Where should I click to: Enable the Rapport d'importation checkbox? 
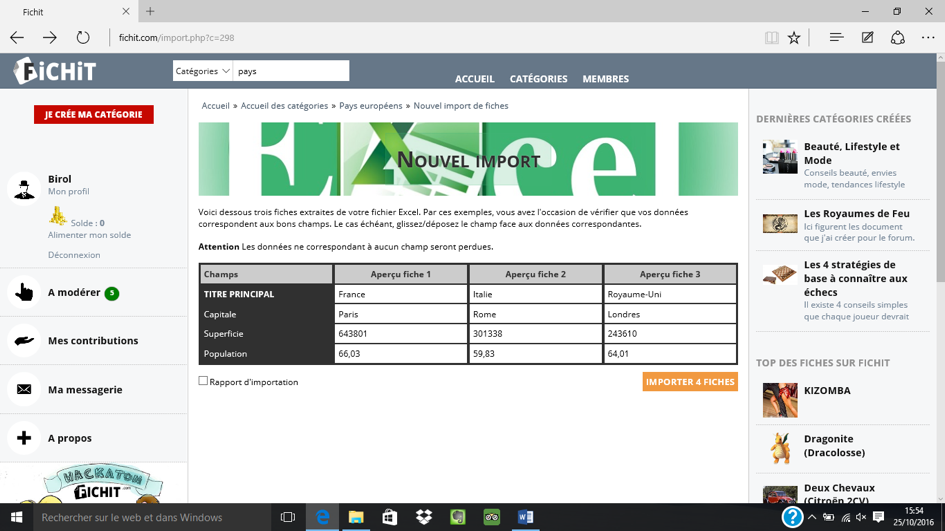pos(203,381)
